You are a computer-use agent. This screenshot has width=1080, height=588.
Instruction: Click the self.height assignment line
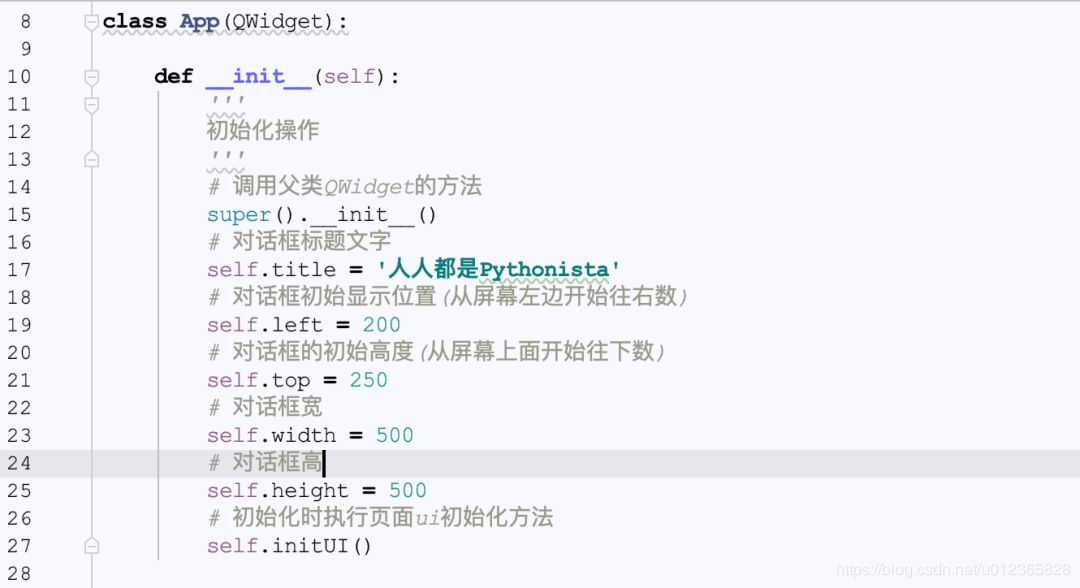point(316,491)
